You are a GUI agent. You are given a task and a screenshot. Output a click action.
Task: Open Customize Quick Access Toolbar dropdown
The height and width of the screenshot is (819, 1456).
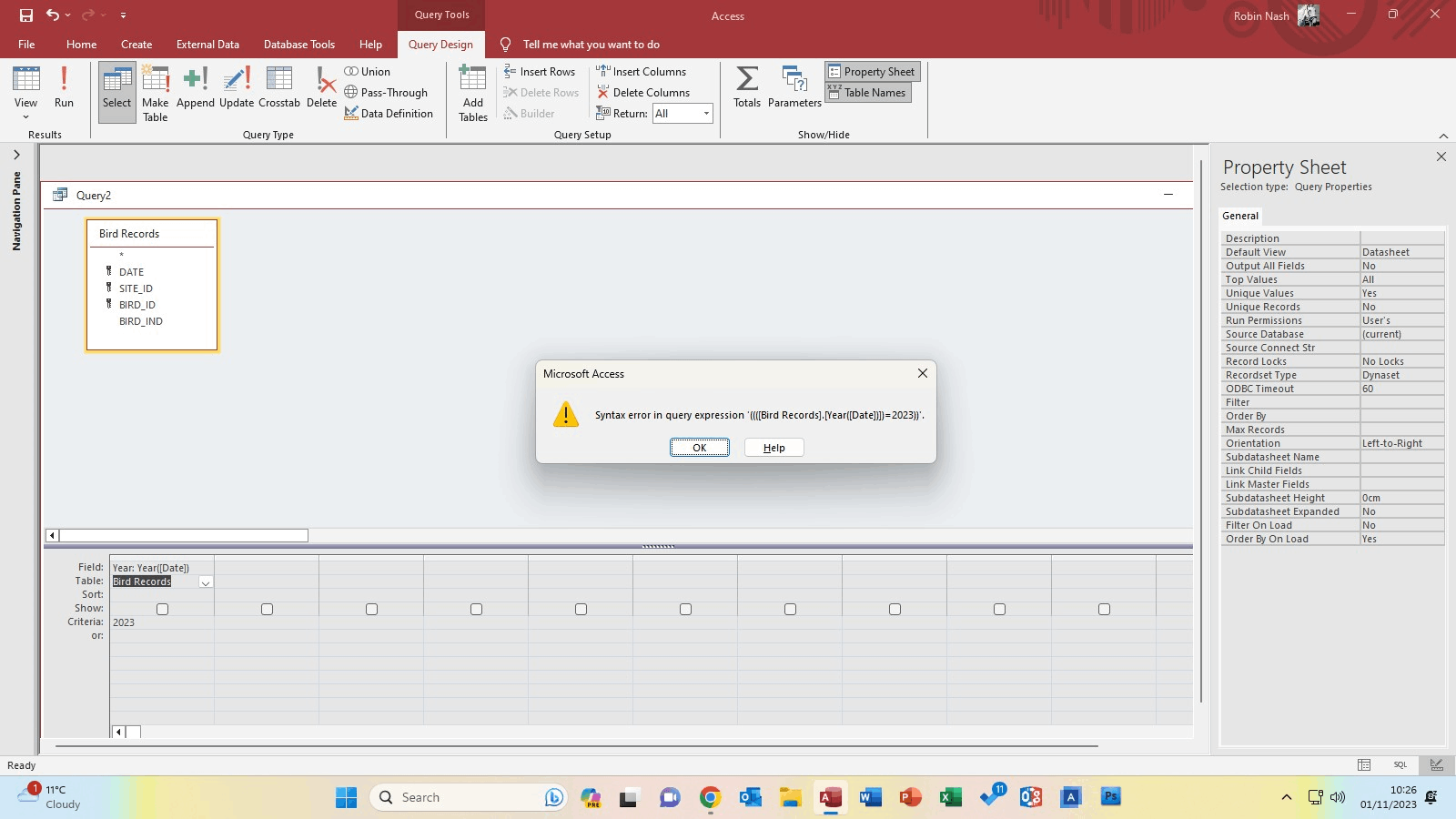[123, 15]
